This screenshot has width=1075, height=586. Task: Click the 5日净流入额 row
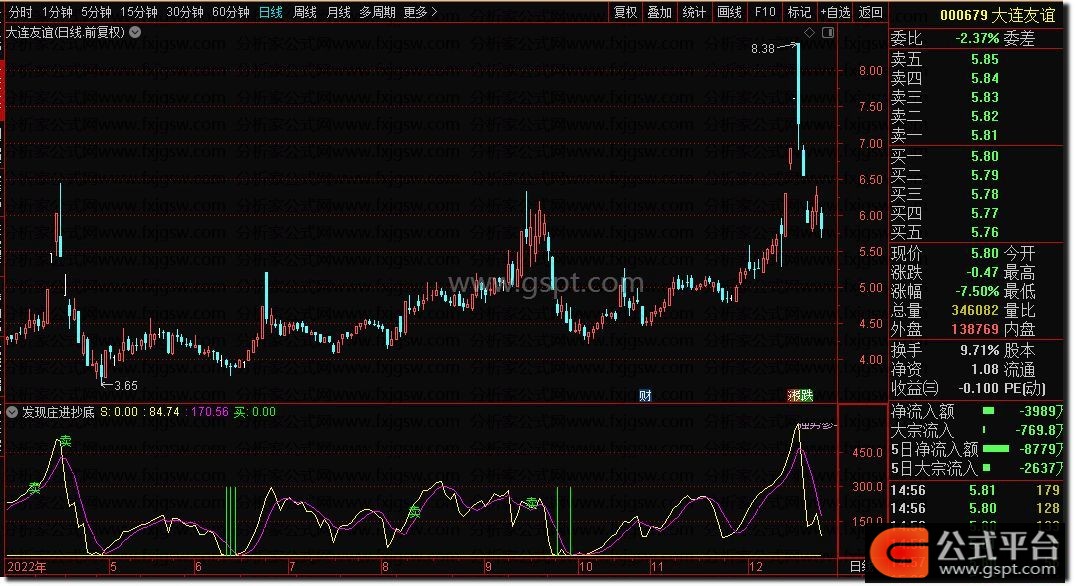click(976, 450)
